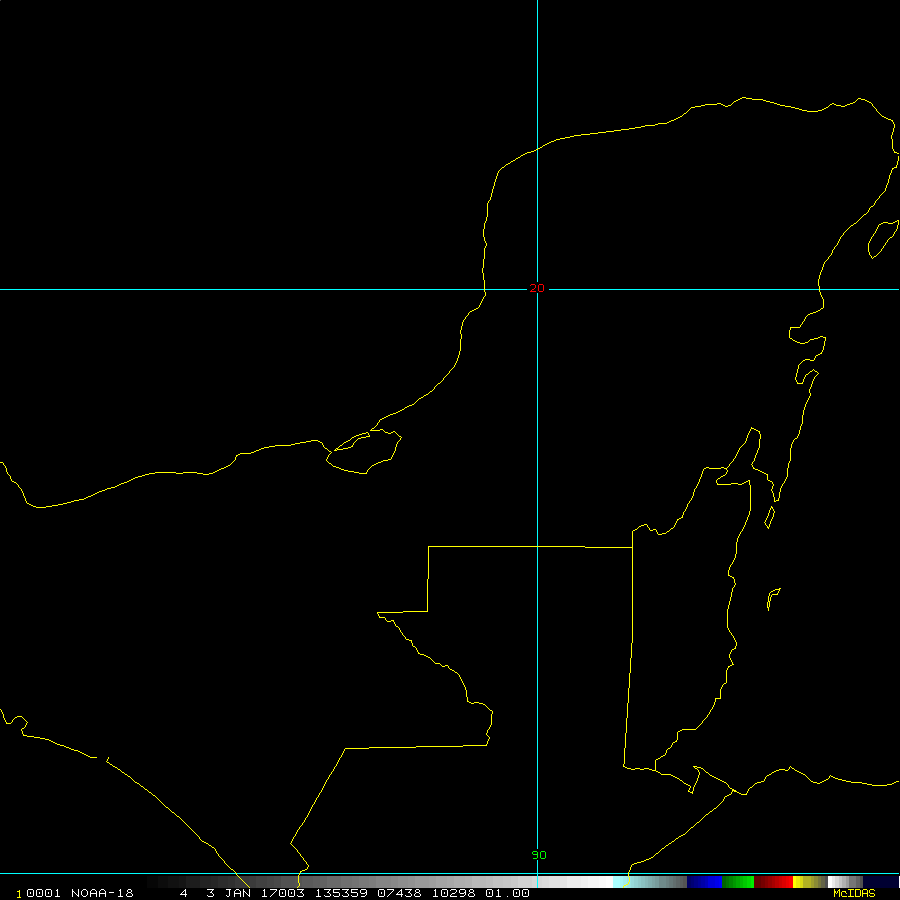Click the dark navy swatch at bar end
This screenshot has width=900, height=900.
[x=880, y=882]
